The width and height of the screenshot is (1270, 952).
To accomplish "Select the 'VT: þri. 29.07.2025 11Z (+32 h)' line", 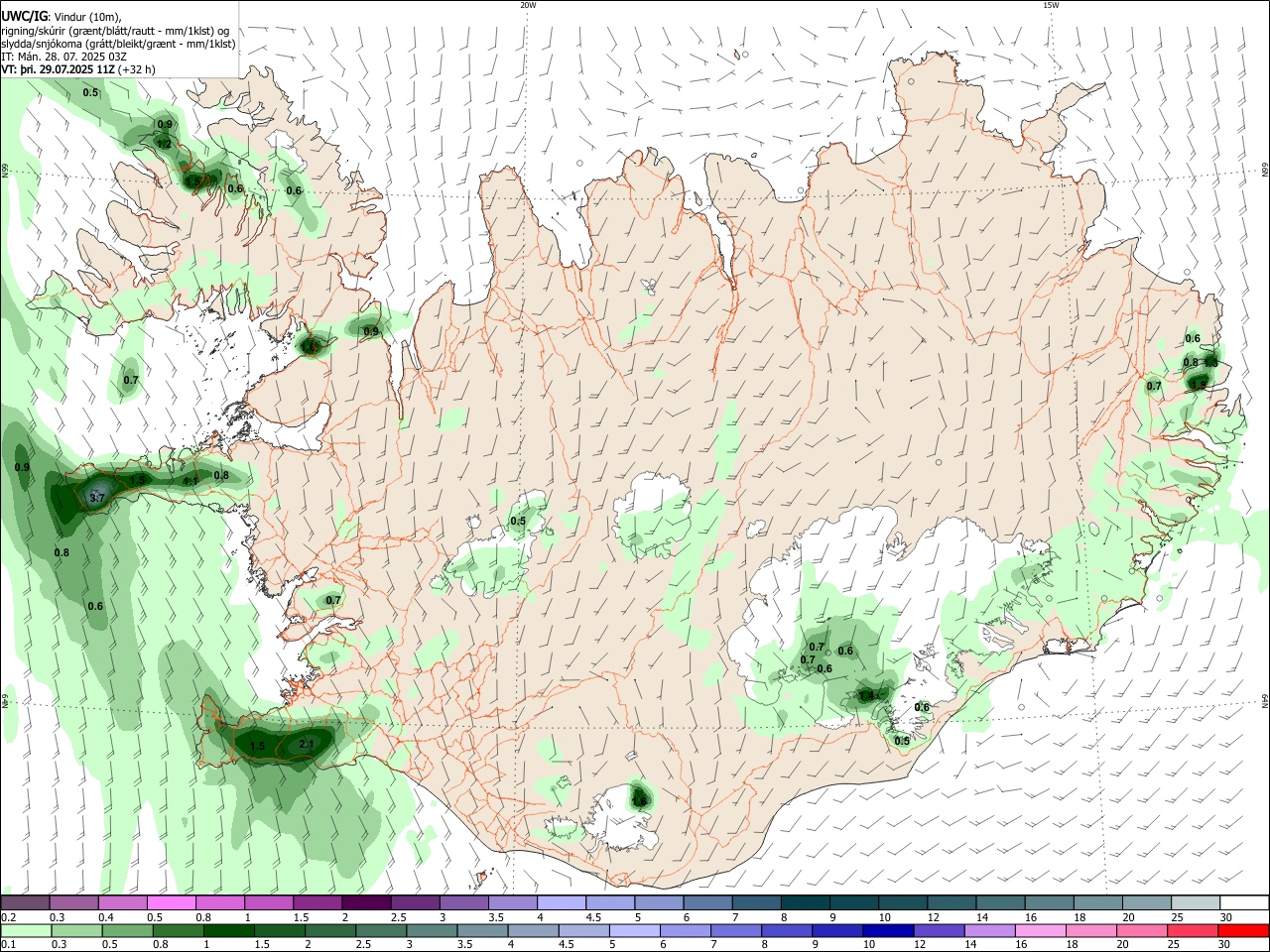I will tap(78, 69).
